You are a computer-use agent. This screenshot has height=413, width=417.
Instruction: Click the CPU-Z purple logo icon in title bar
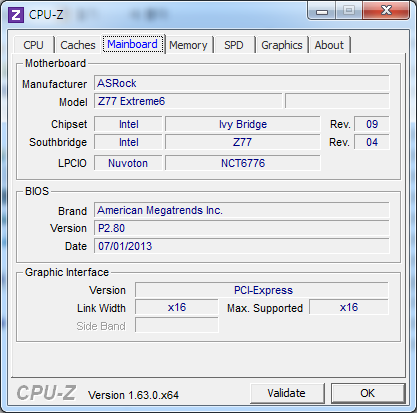click(16, 15)
